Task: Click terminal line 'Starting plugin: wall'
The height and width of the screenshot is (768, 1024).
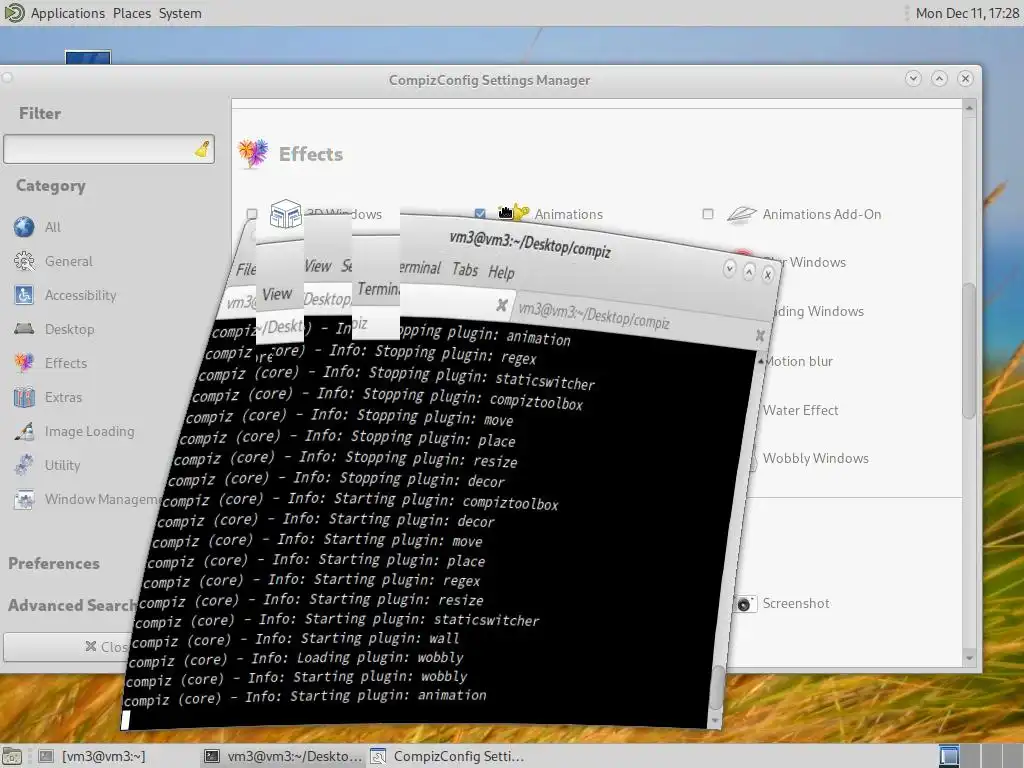Action: click(x=296, y=639)
